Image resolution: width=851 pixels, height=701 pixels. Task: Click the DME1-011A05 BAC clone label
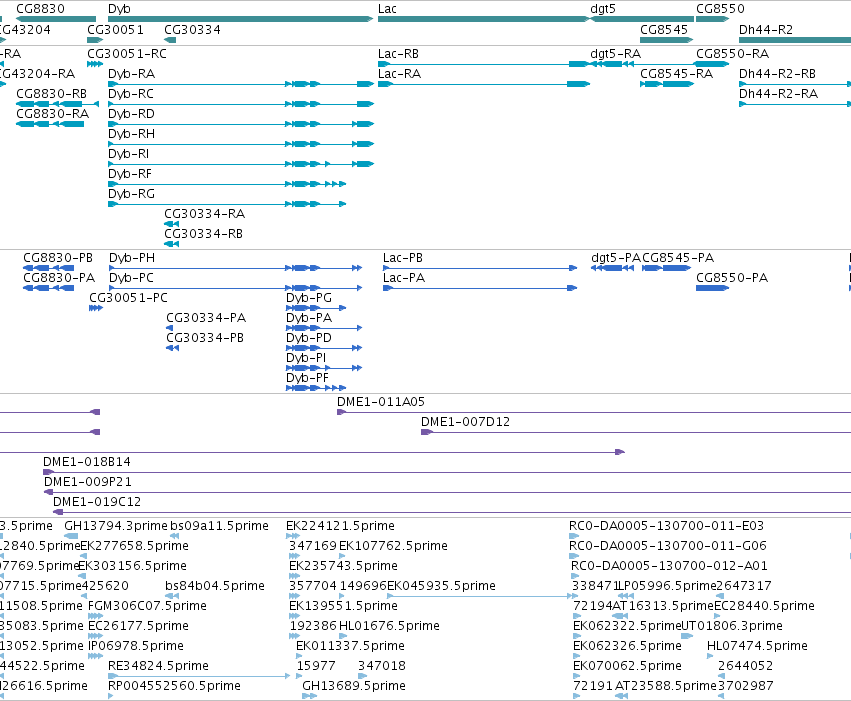click(x=381, y=402)
